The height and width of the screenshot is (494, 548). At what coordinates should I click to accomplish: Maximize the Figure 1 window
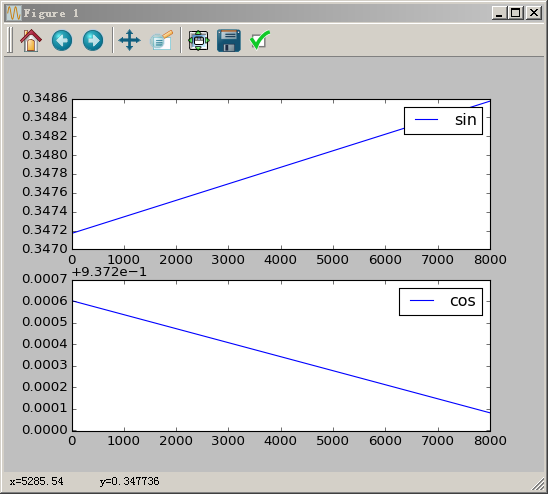point(516,13)
